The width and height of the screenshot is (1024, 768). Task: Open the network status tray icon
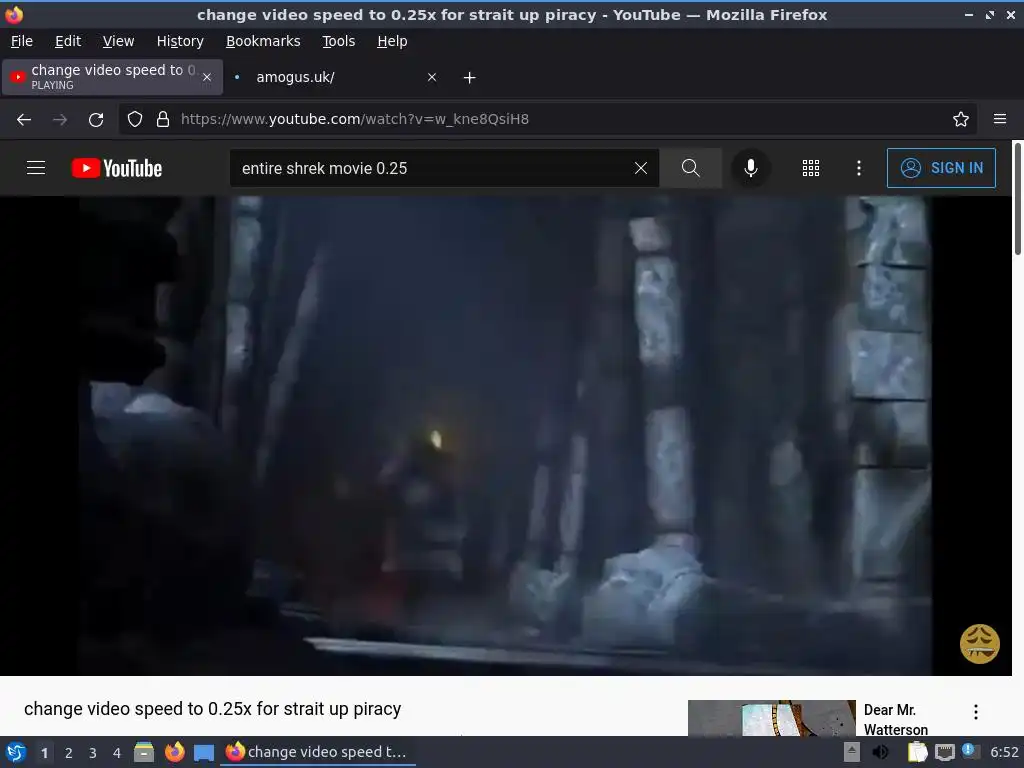click(944, 752)
